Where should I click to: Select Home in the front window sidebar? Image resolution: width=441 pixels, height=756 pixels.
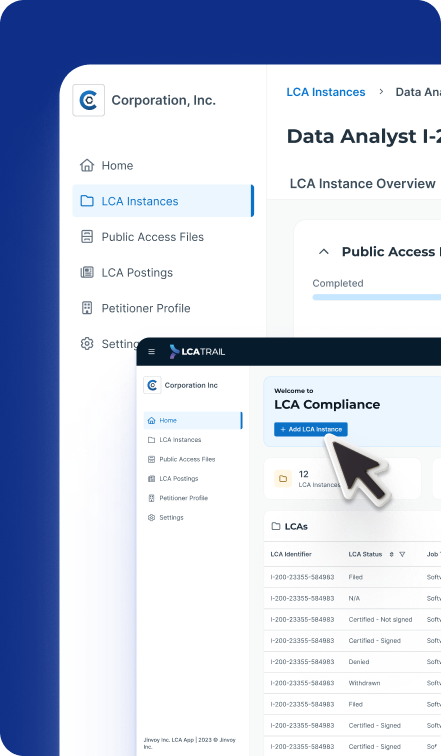pyautogui.click(x=193, y=420)
